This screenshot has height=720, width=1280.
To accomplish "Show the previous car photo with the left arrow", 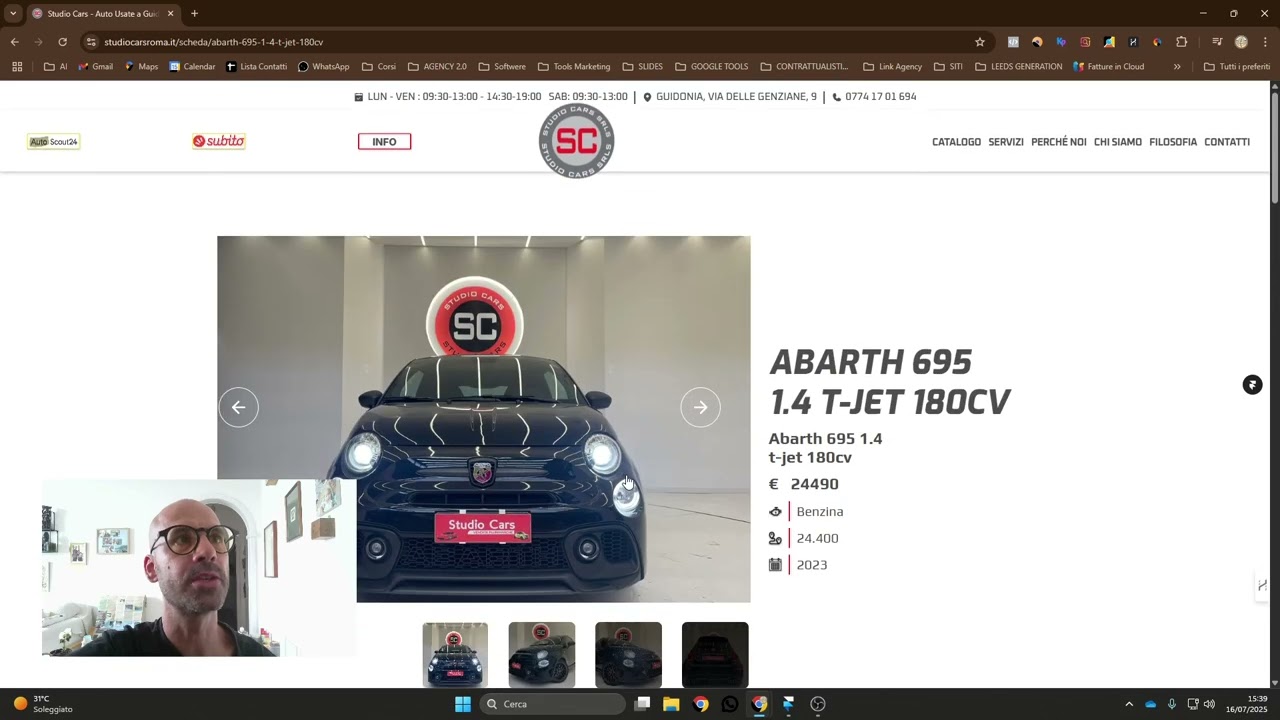I will pyautogui.click(x=238, y=407).
